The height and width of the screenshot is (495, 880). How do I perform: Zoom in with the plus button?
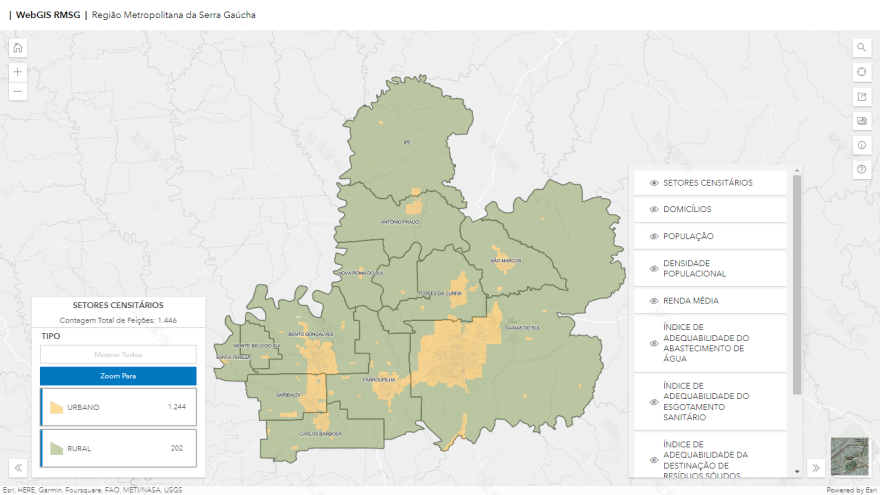tap(18, 72)
